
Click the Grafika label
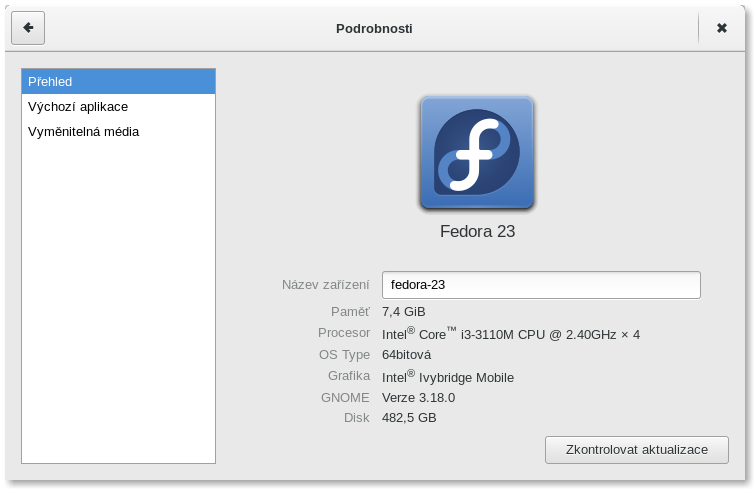349,375
